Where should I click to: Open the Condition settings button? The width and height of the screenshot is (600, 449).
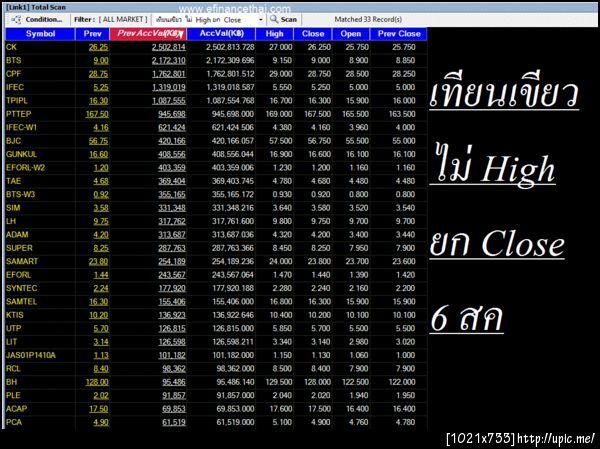coord(38,20)
